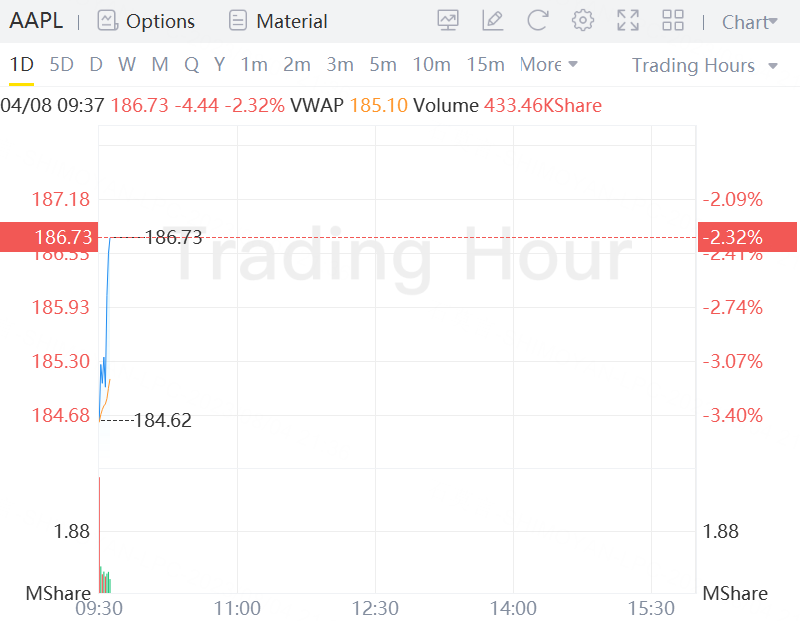800x621 pixels.
Task: Open chart settings gear icon
Action: point(583,21)
